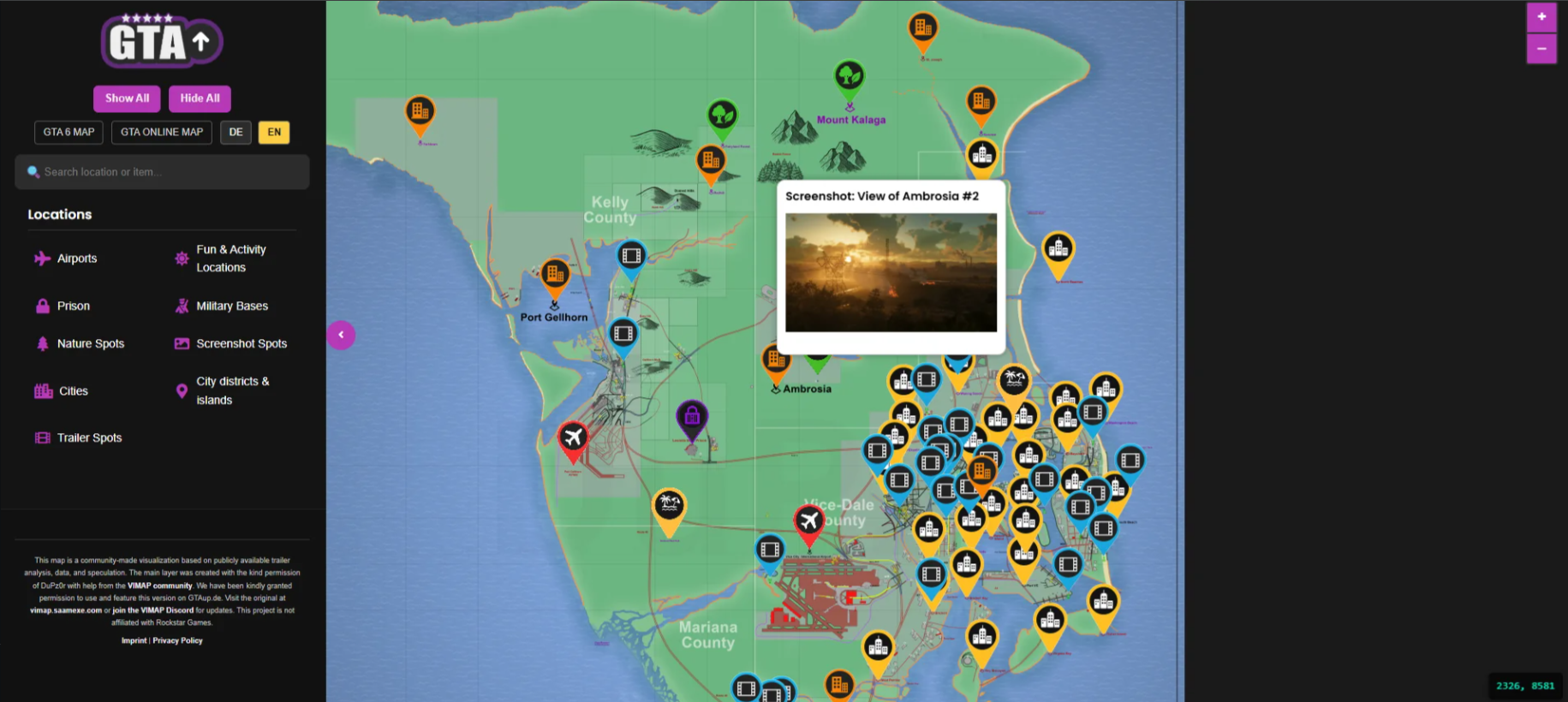The image size is (1568, 702).
Task: Open the Ambrosia screenshot thumbnail
Action: [891, 272]
